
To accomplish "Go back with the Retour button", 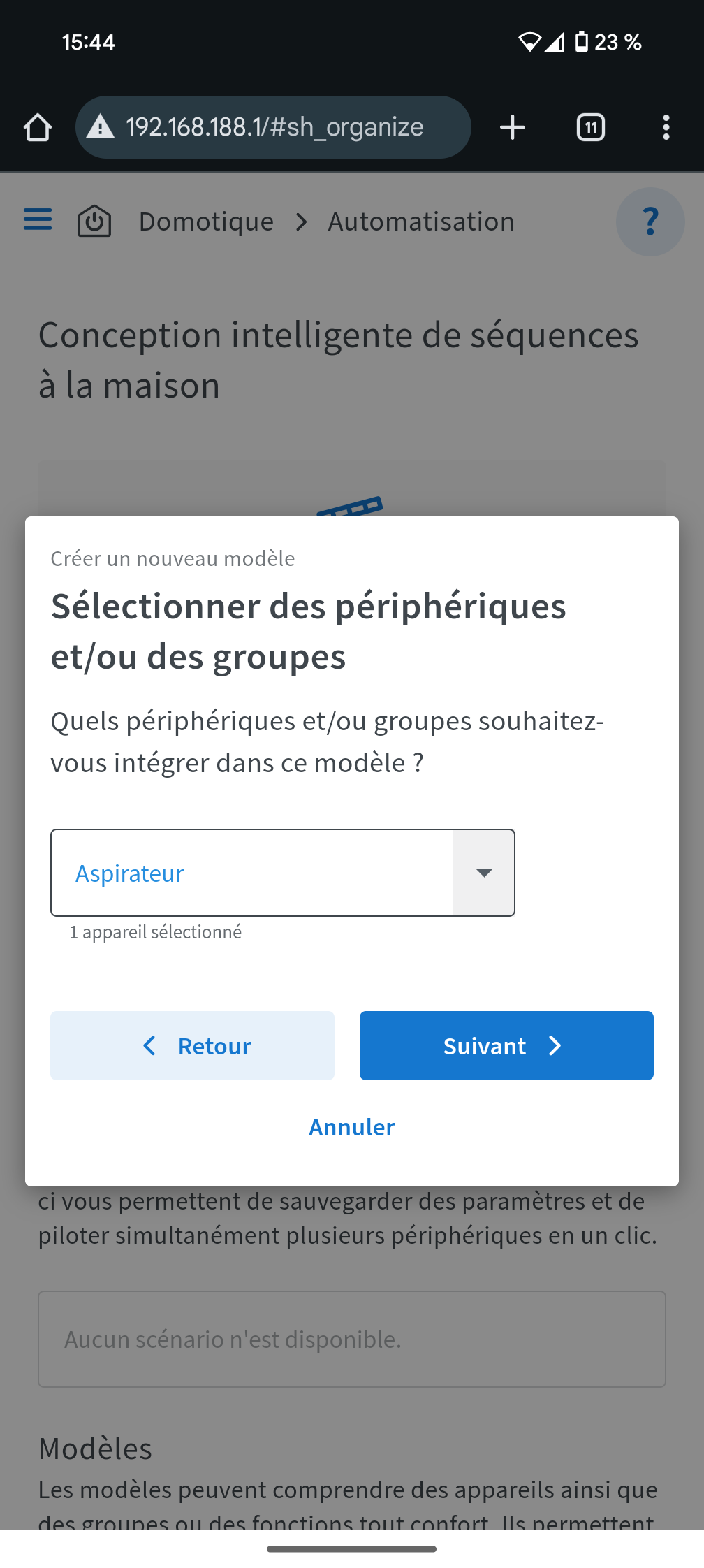I will [192, 1045].
